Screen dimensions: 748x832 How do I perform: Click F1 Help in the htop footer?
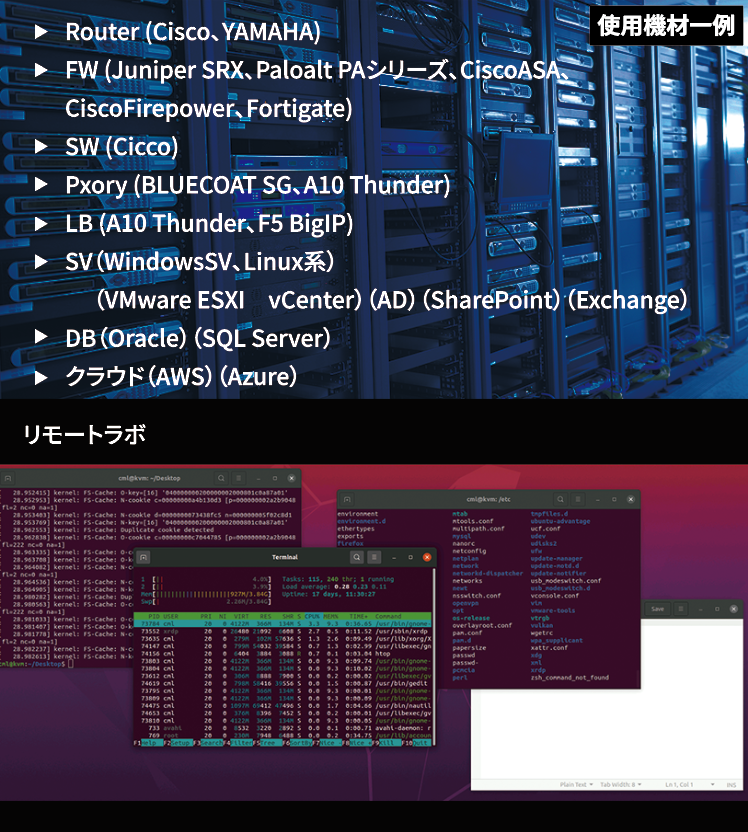148,743
